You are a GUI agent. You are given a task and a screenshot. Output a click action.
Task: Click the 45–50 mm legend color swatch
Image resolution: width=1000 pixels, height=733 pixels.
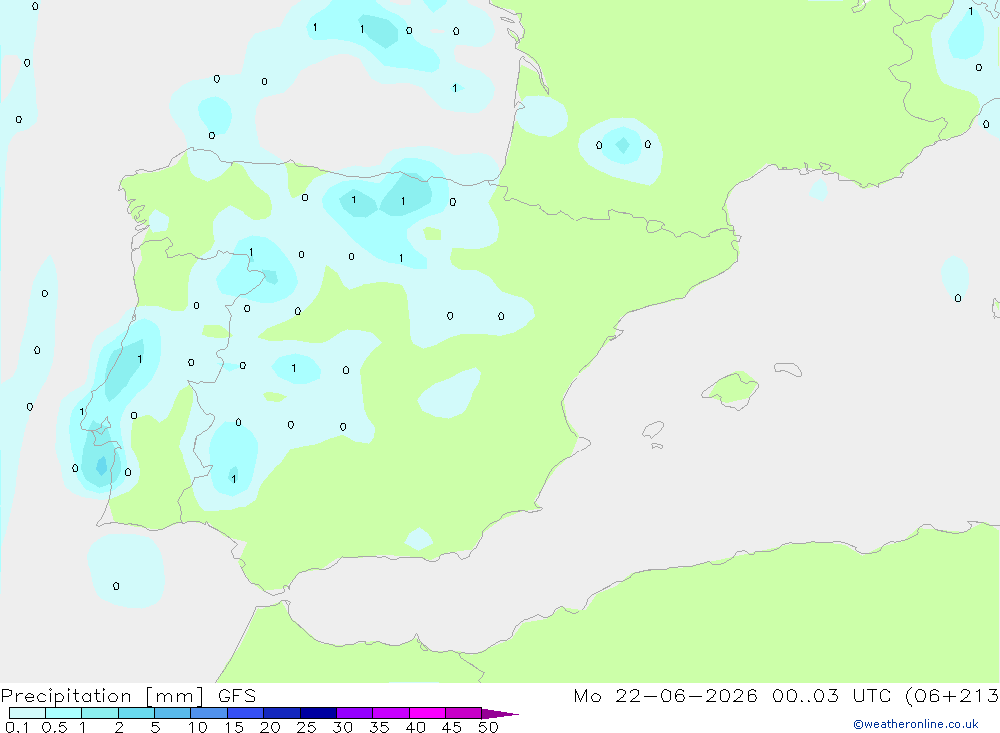tap(464, 713)
